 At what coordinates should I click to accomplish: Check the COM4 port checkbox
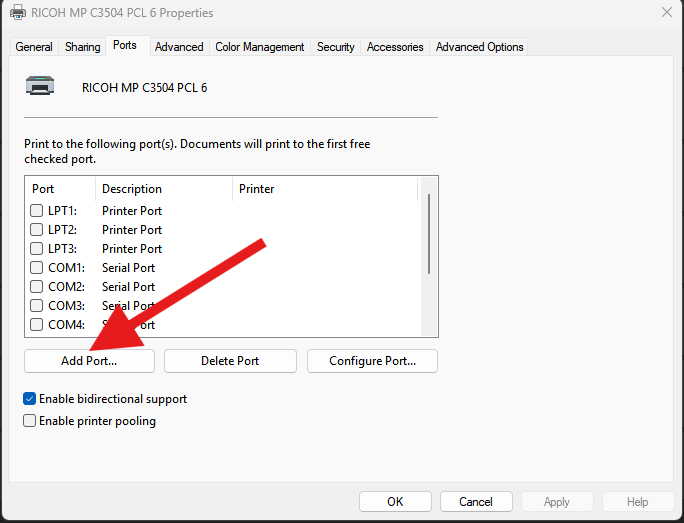point(37,325)
